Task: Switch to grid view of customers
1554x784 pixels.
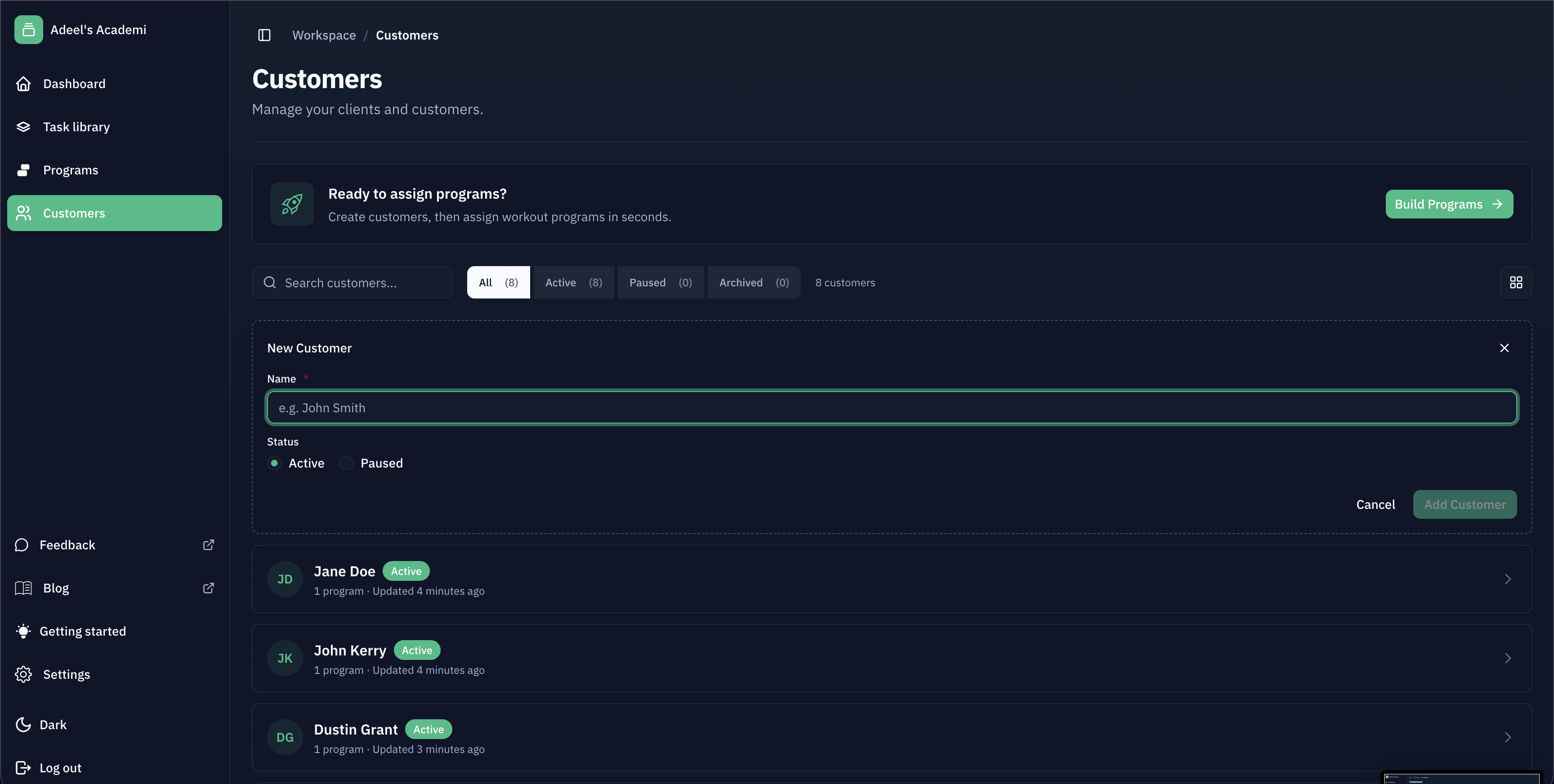Action: click(1516, 281)
